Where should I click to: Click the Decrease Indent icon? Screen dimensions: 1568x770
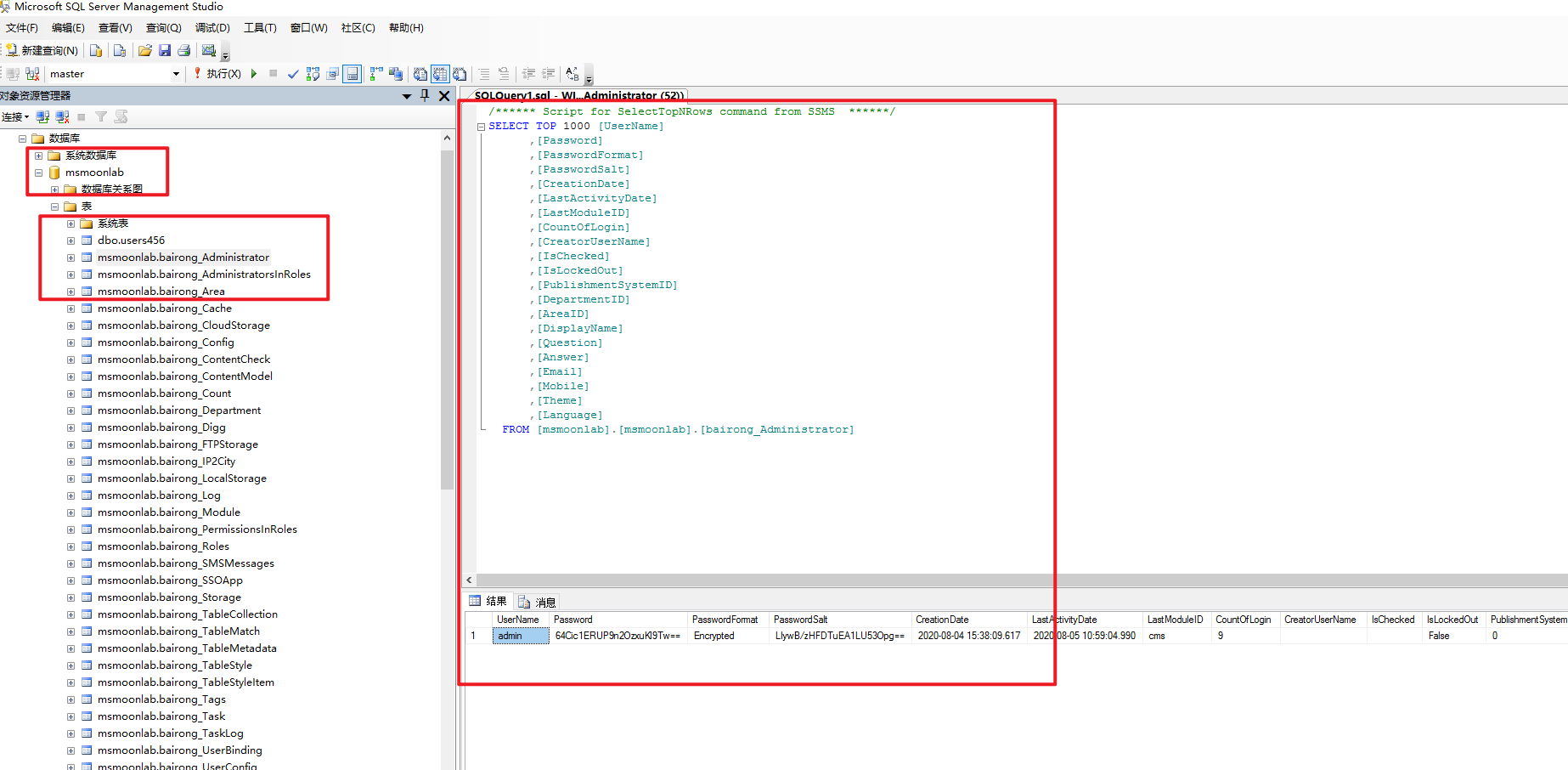point(528,74)
